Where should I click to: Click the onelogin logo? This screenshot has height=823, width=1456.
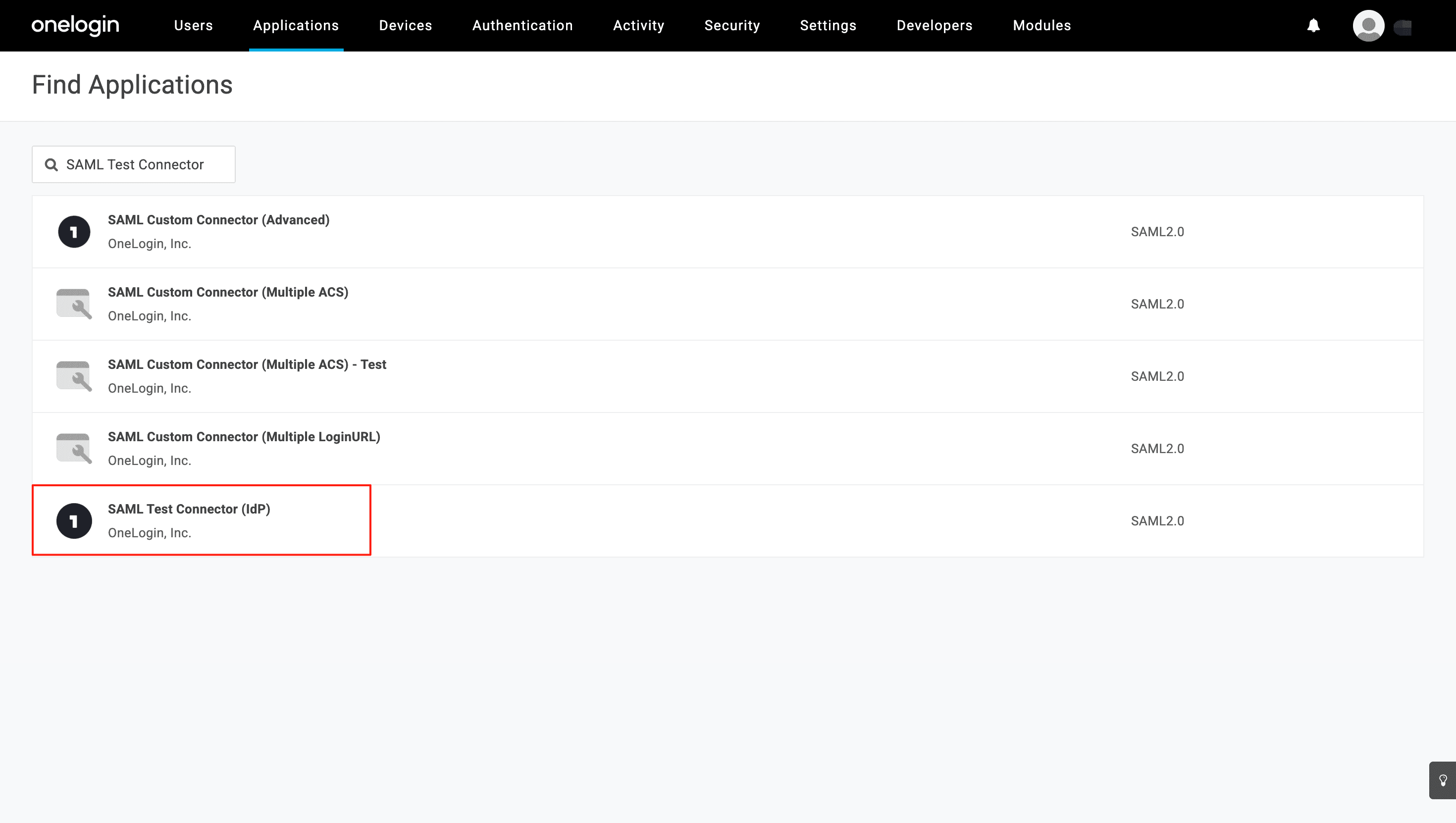point(75,25)
